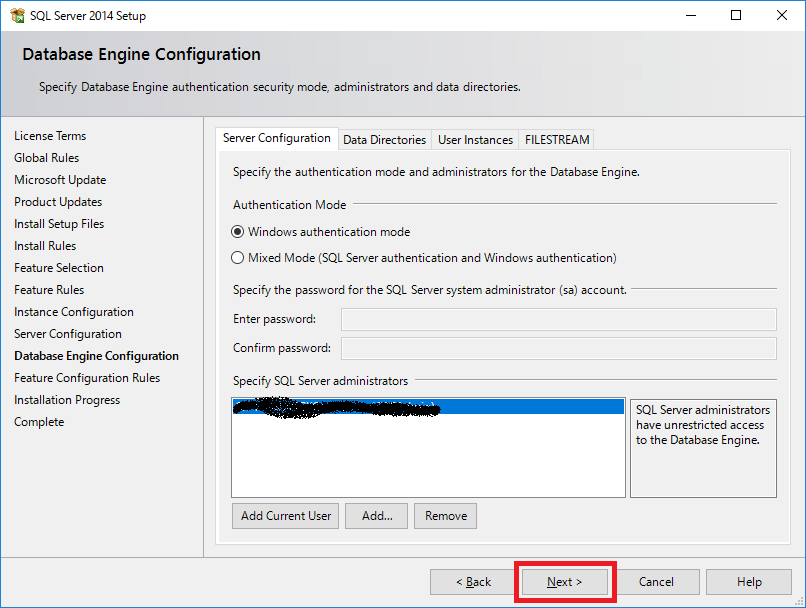The image size is (806, 608).
Task: Click Install Rules step
Action: click(x=45, y=246)
